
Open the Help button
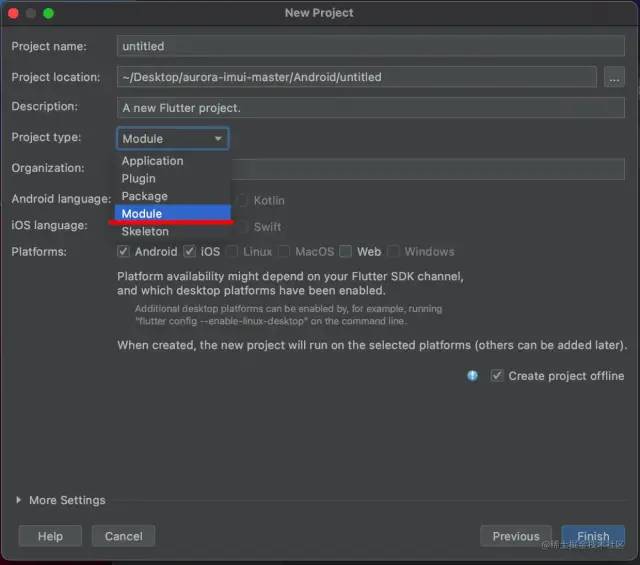(50, 536)
